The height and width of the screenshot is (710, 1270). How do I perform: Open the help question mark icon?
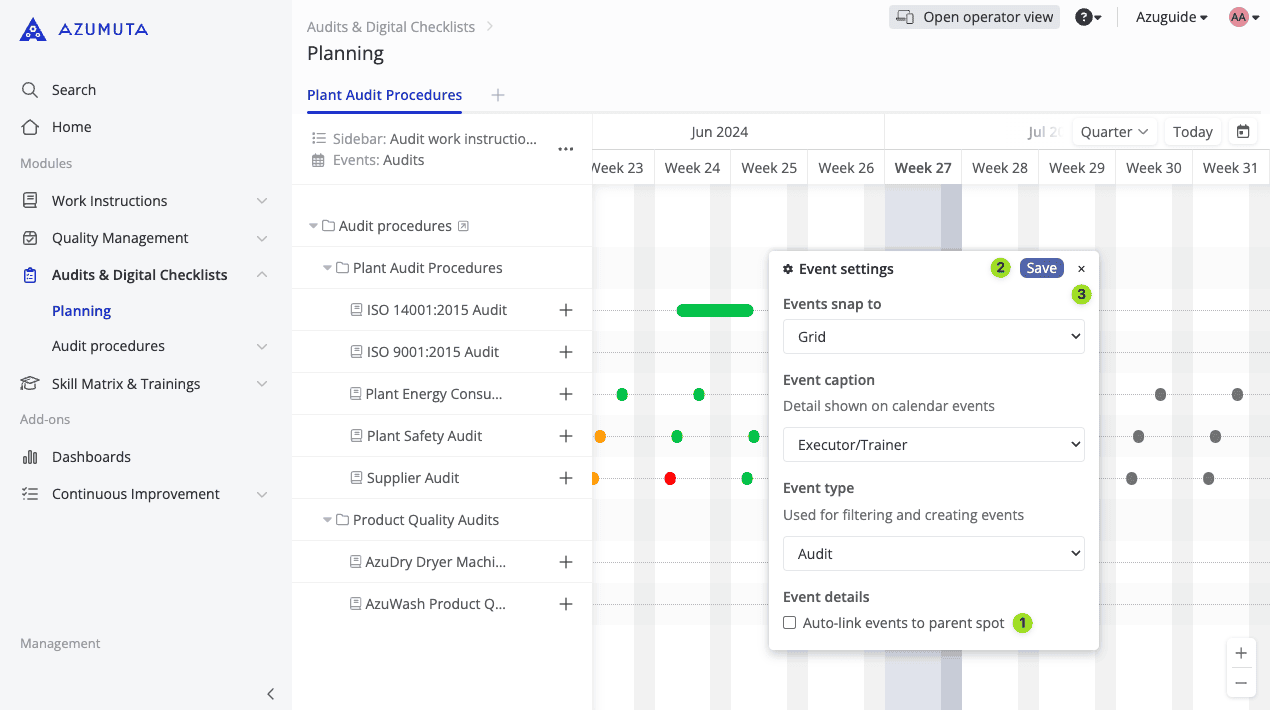point(1083,17)
